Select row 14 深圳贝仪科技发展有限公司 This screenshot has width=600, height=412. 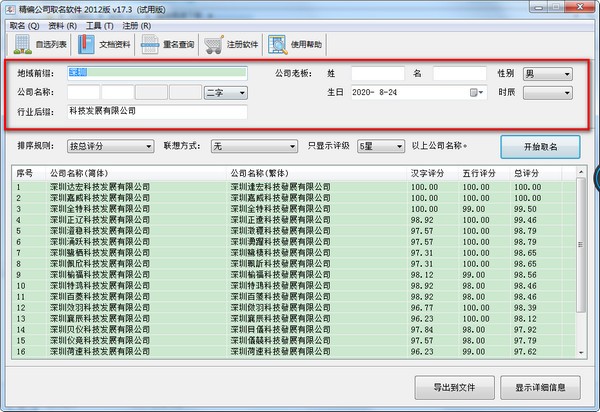point(100,330)
